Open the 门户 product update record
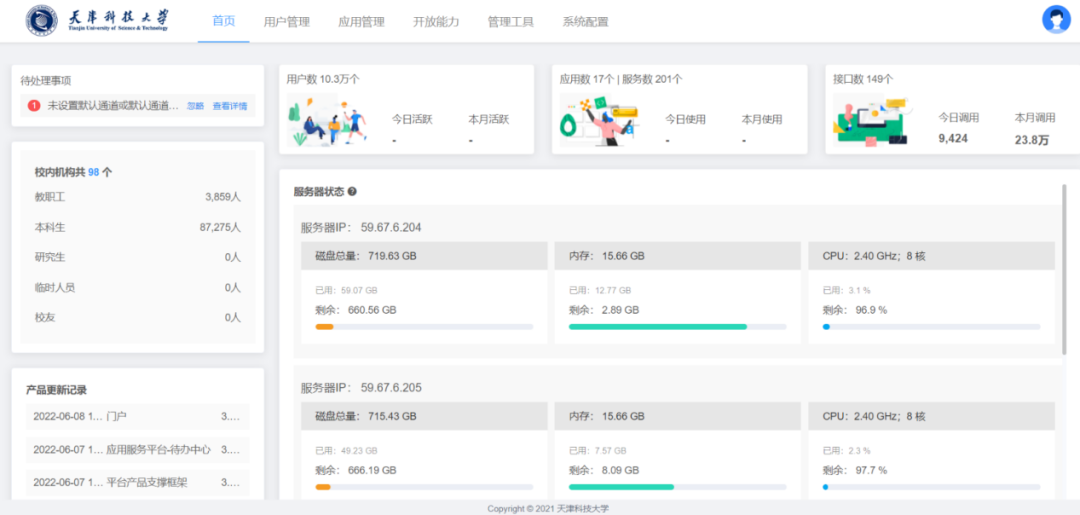This screenshot has height=515, width=1080. point(137,417)
